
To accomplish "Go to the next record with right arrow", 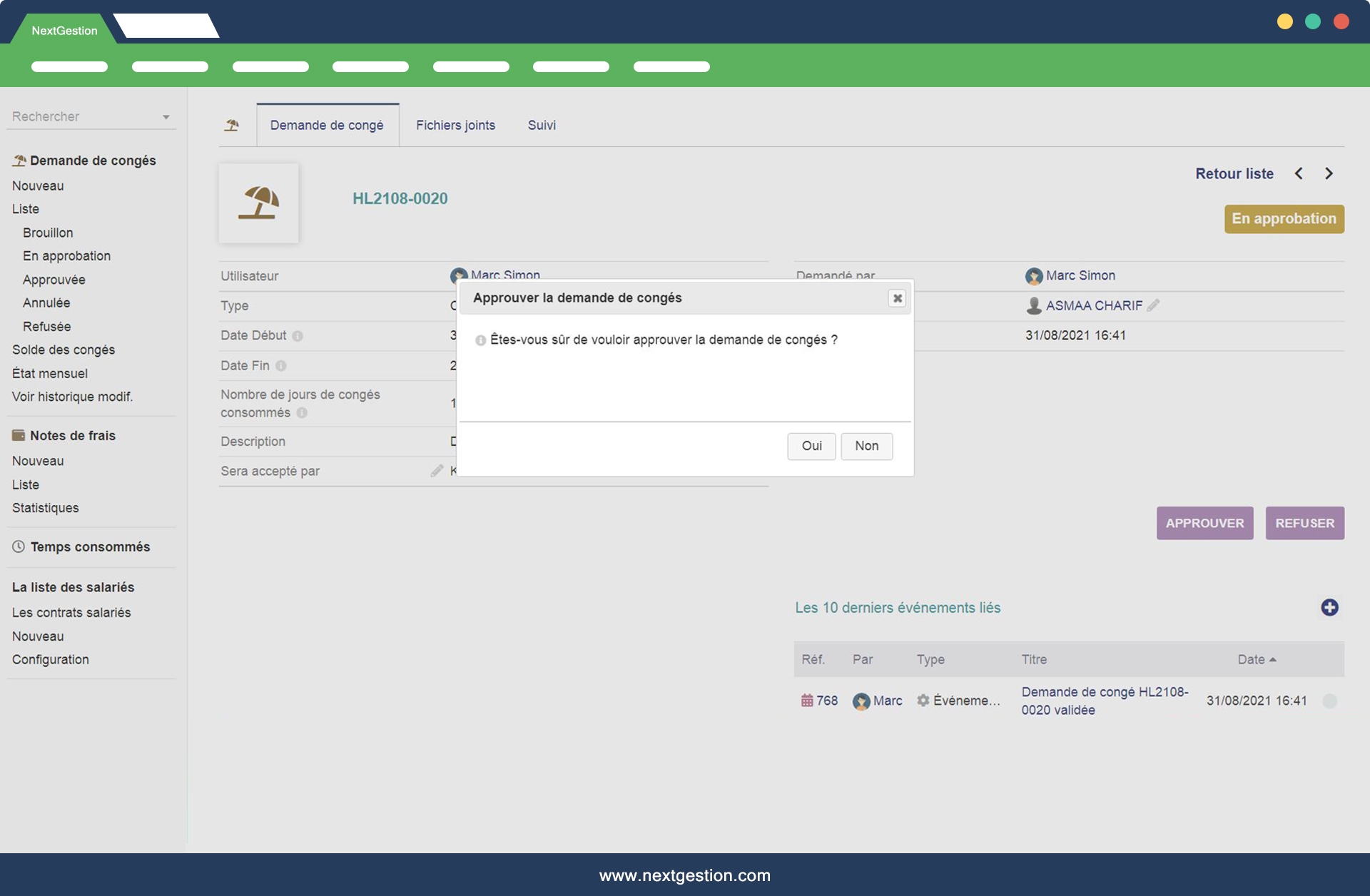I will 1329,173.
